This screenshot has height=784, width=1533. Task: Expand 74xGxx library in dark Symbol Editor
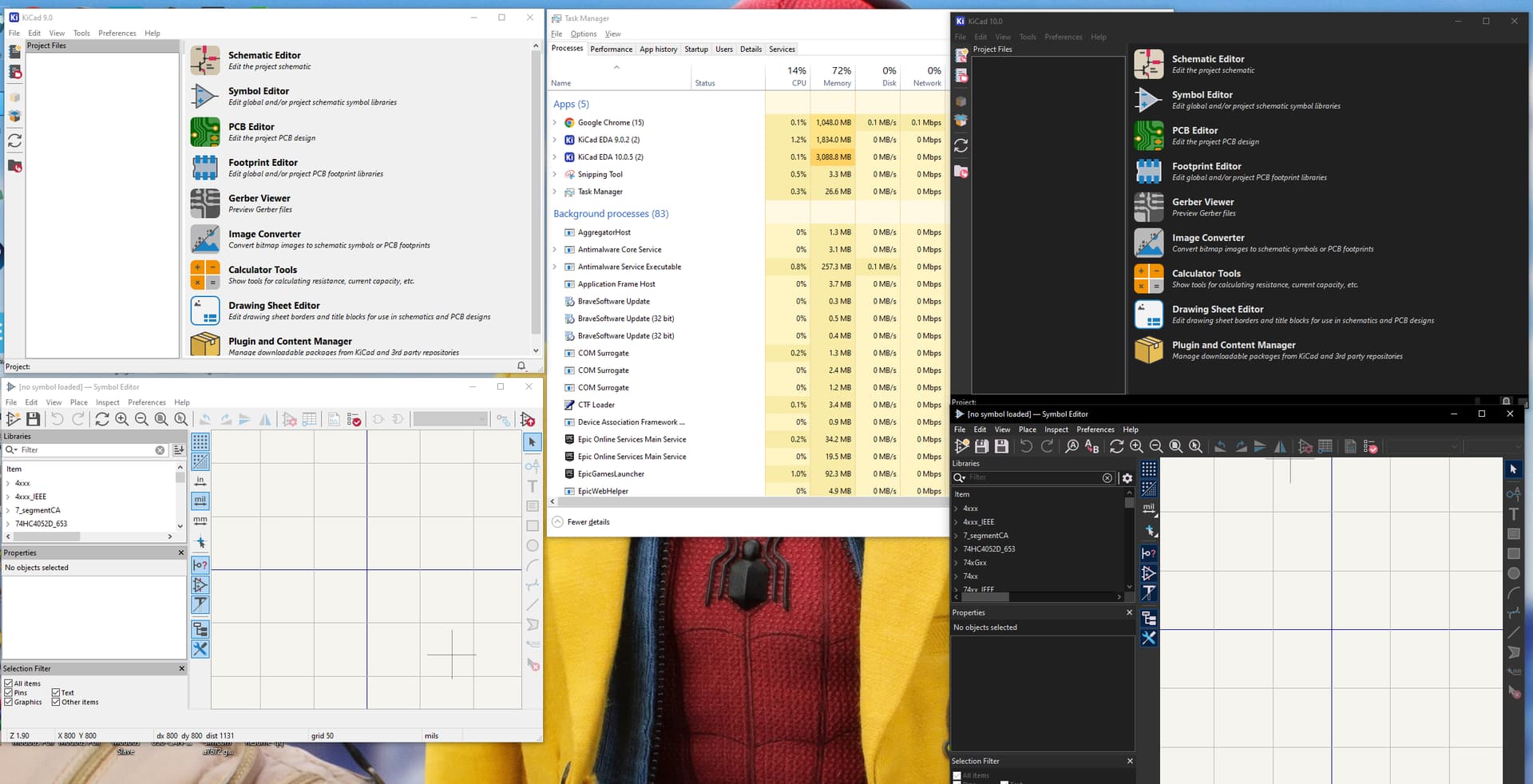956,563
